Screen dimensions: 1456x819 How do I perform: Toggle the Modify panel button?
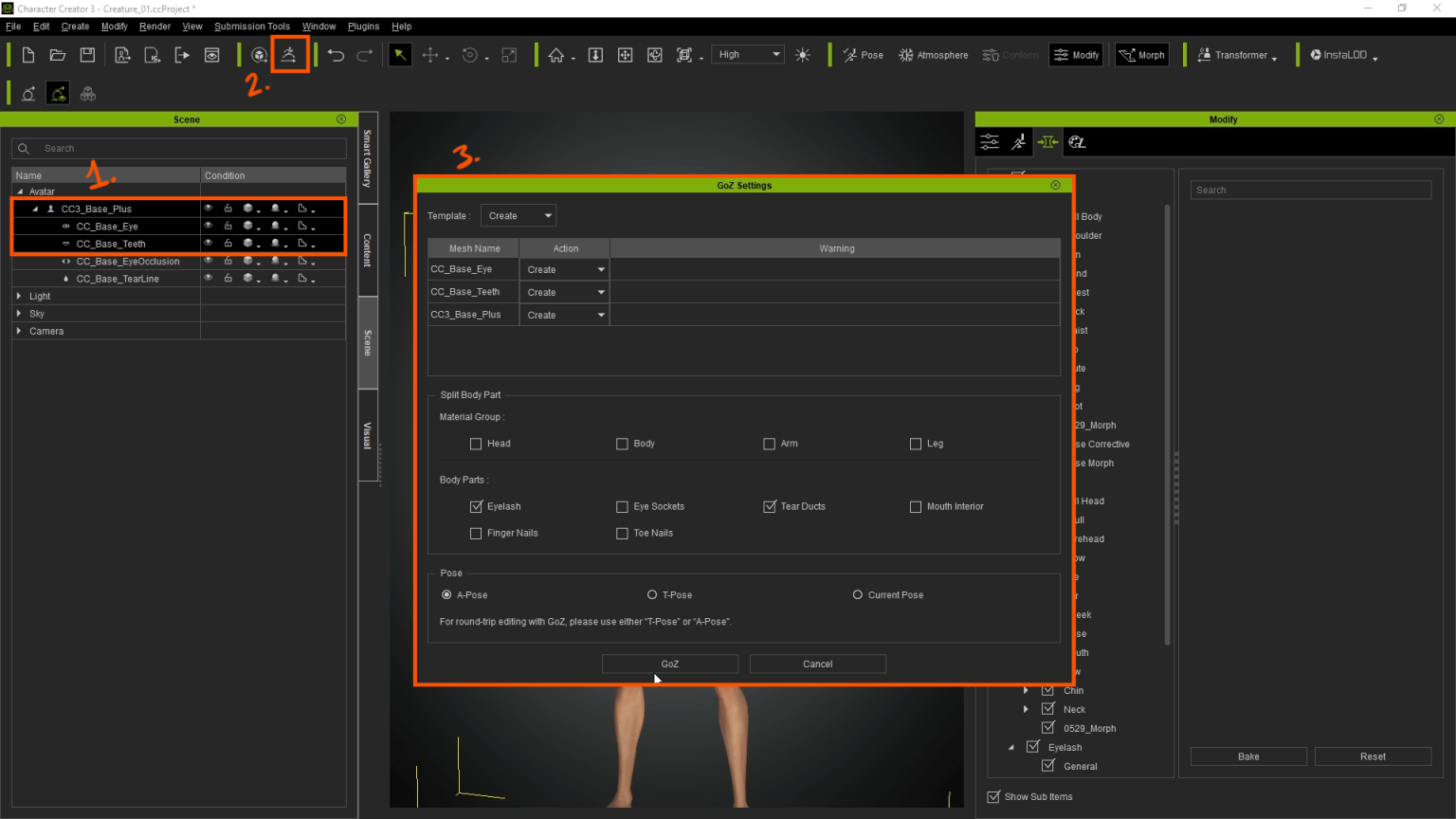click(1076, 55)
